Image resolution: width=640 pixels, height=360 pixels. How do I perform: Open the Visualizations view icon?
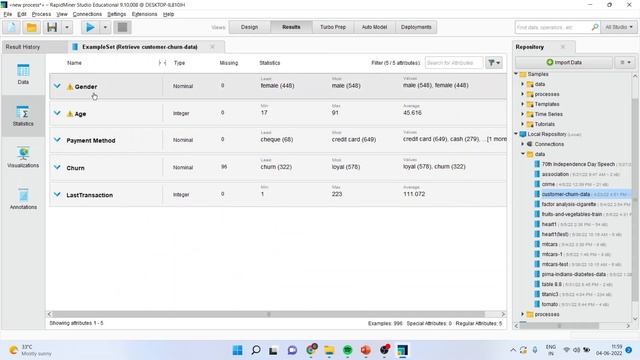click(23, 158)
